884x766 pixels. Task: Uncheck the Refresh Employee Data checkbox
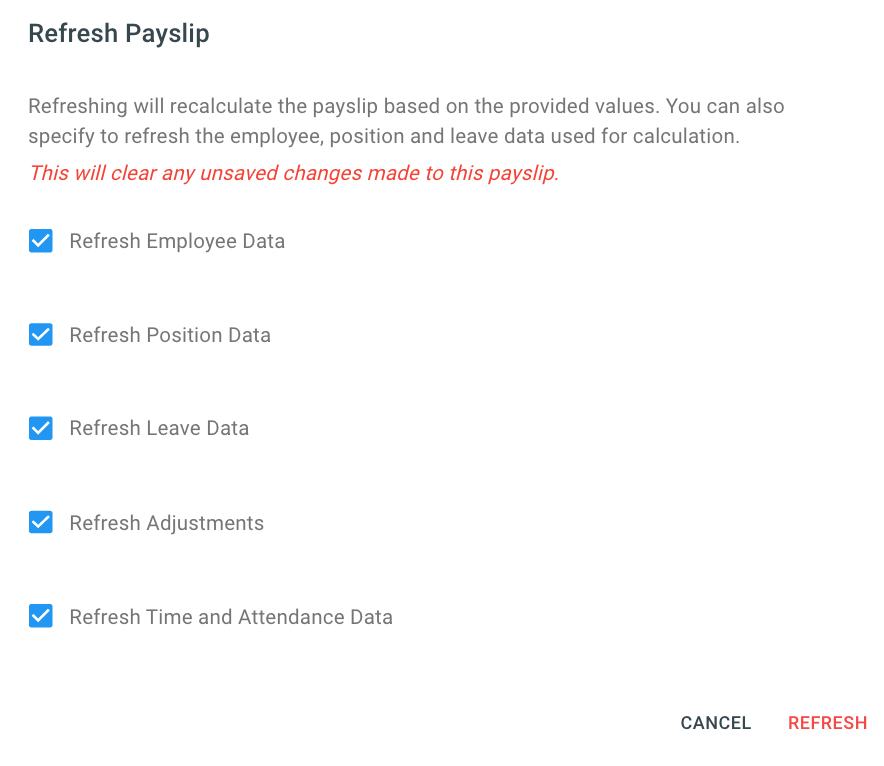tap(41, 241)
